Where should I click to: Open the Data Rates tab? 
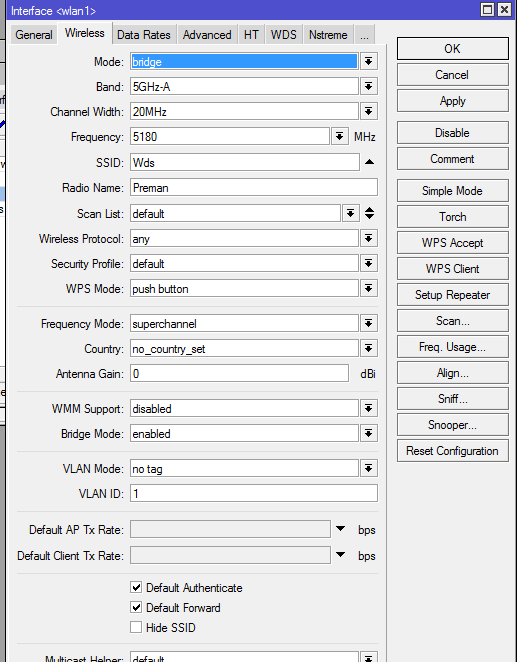144,35
